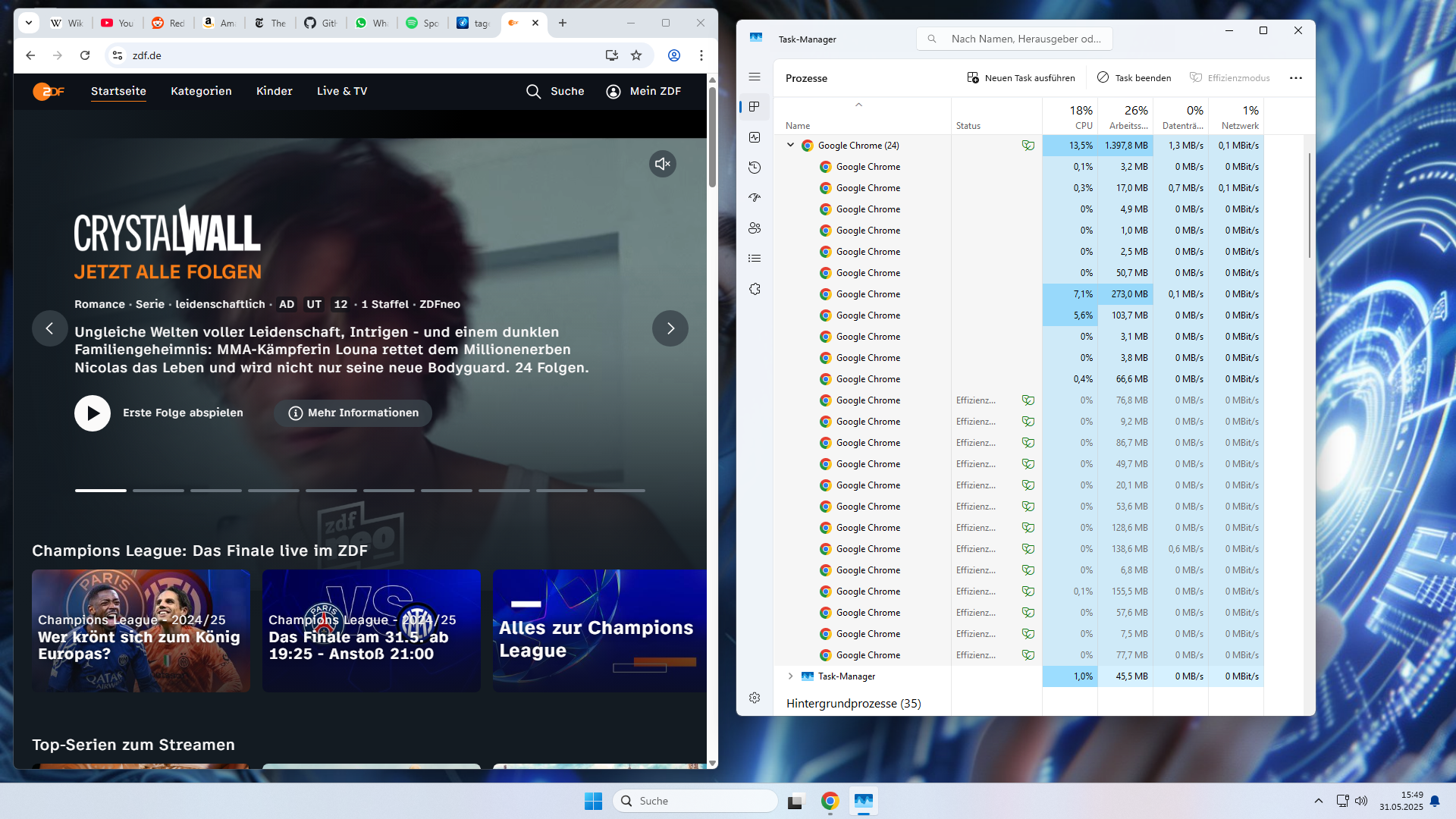This screenshot has width=1456, height=819.
Task: View site information icon in address bar
Action: pos(118,55)
